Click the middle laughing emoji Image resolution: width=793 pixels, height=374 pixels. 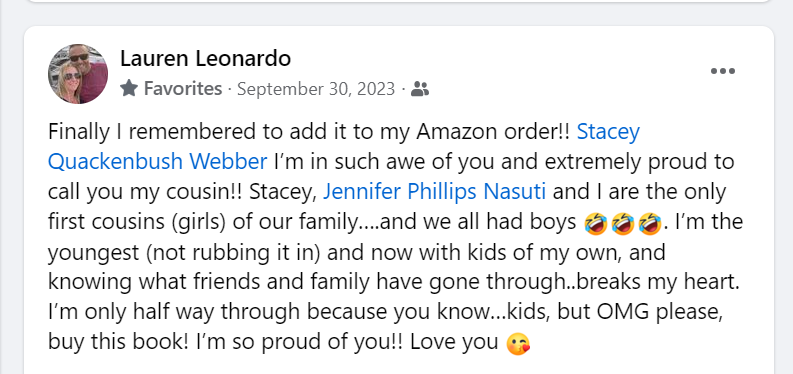pos(623,223)
